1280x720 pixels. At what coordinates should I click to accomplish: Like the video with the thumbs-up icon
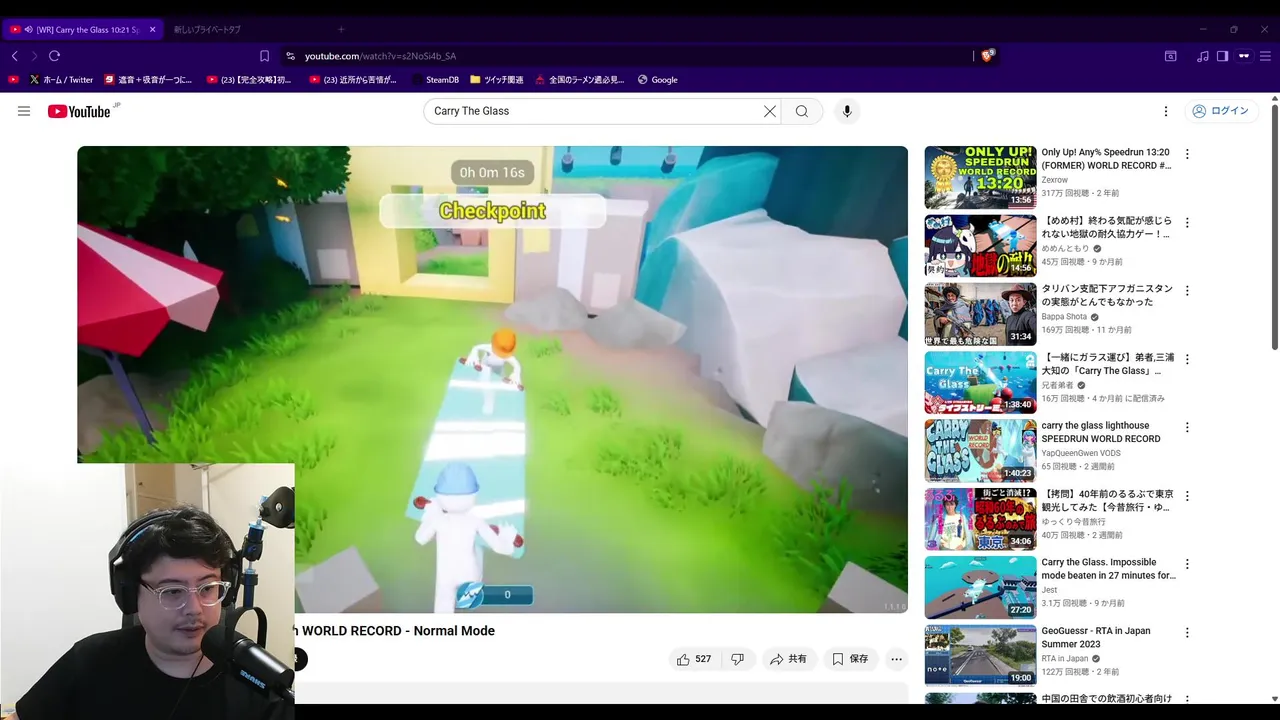point(694,659)
